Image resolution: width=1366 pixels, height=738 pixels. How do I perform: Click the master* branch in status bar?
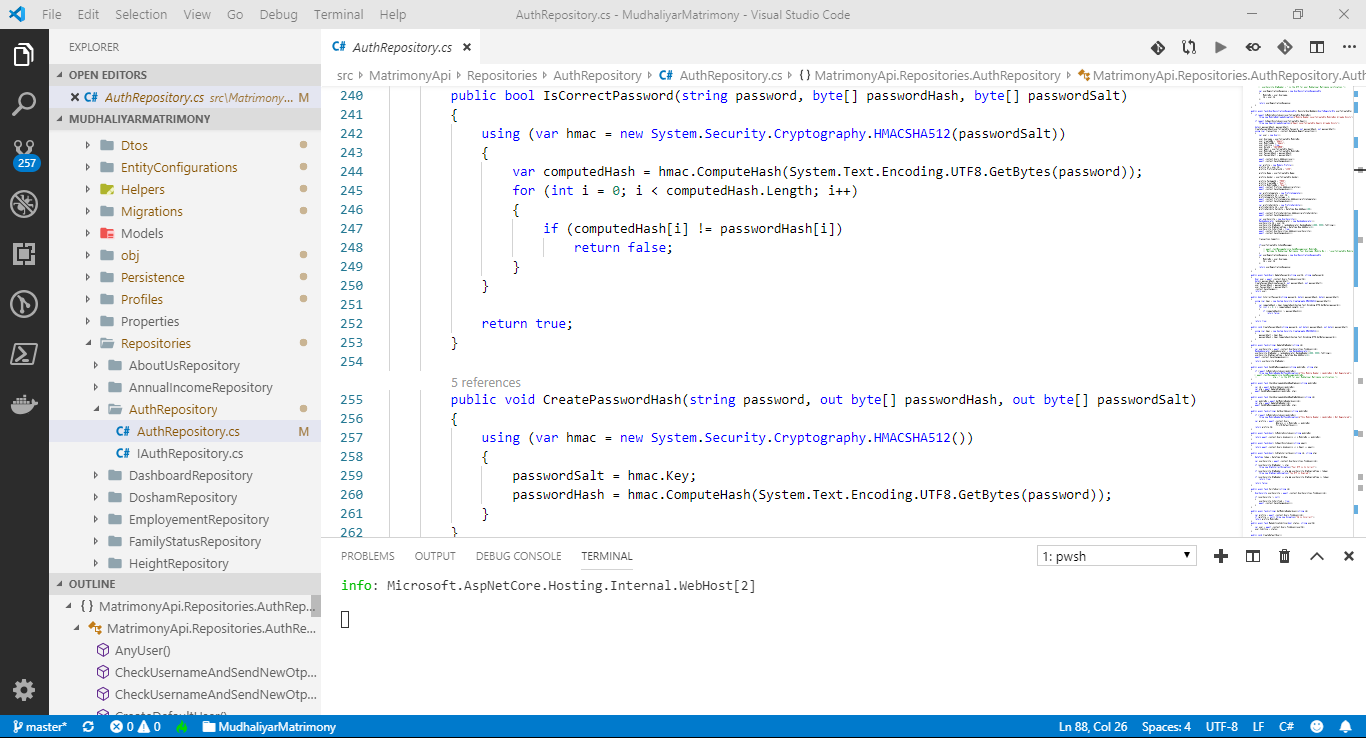point(40,727)
